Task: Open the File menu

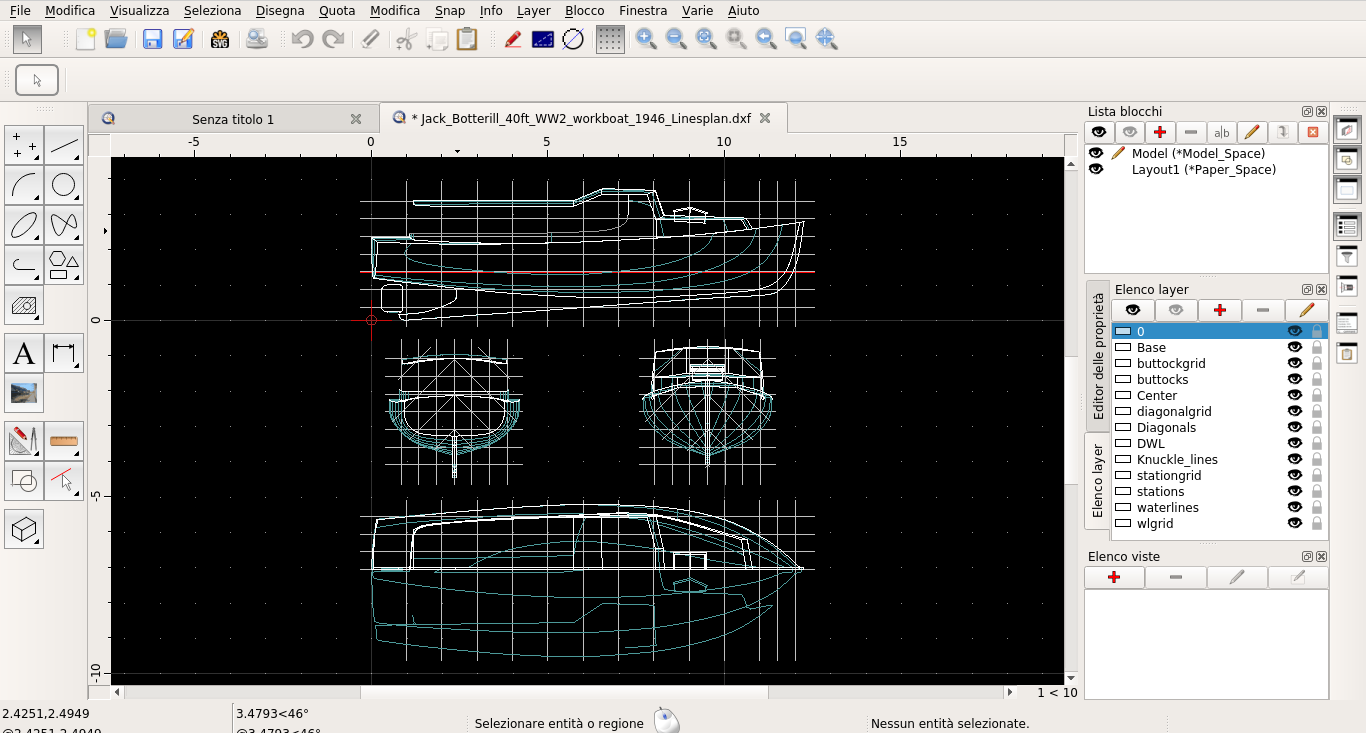Action: tap(20, 10)
